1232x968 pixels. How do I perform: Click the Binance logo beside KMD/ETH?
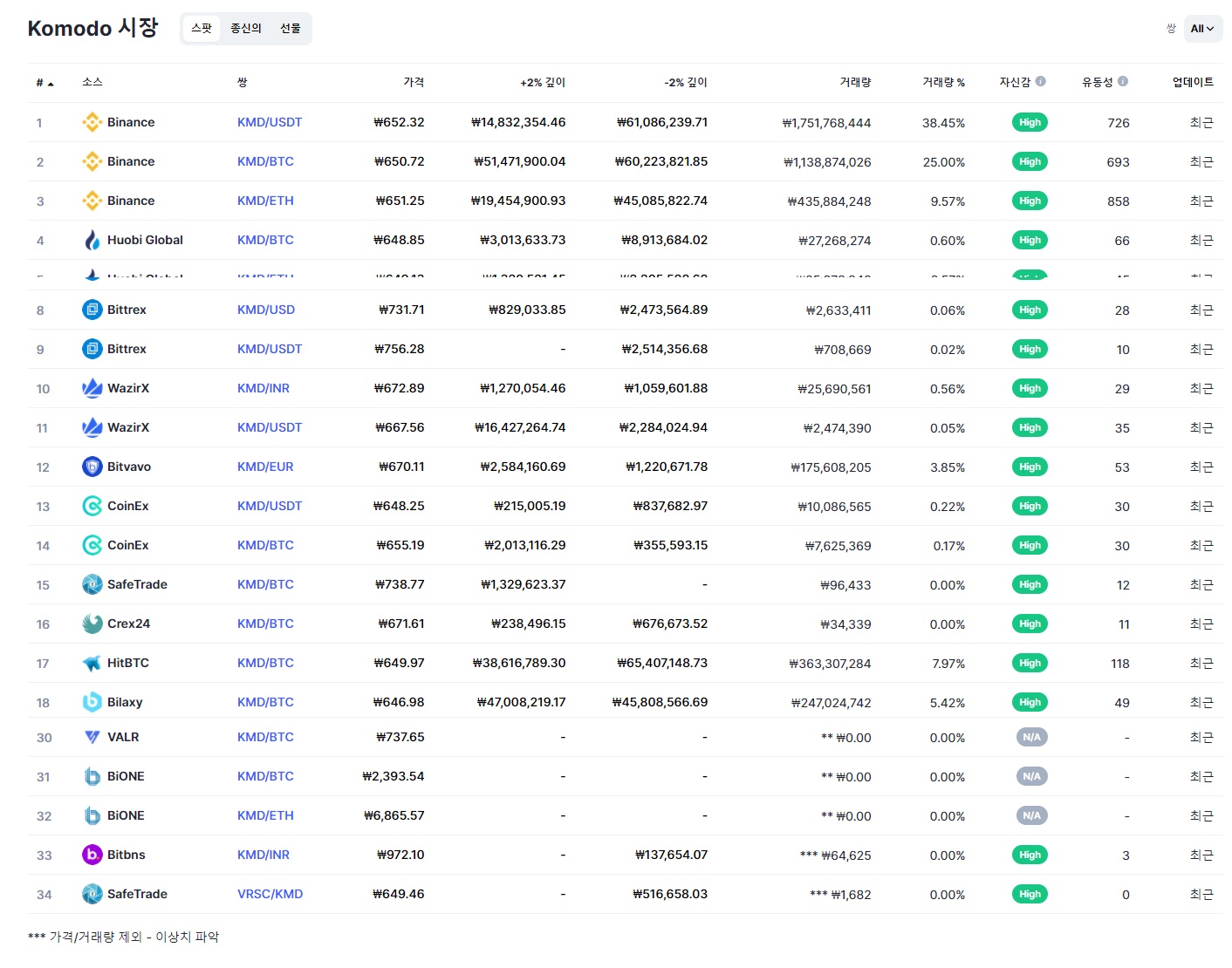[x=92, y=201]
